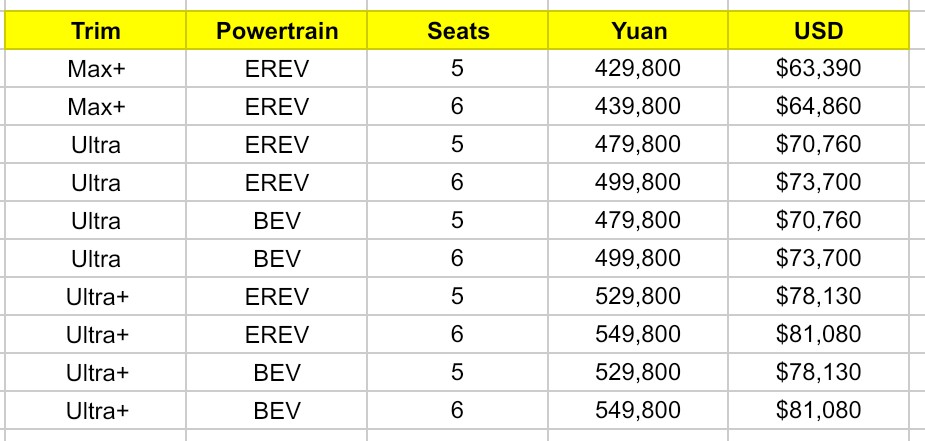The image size is (925, 441).
Task: Click the cell containing 429,800
Action: pyautogui.click(x=638, y=68)
